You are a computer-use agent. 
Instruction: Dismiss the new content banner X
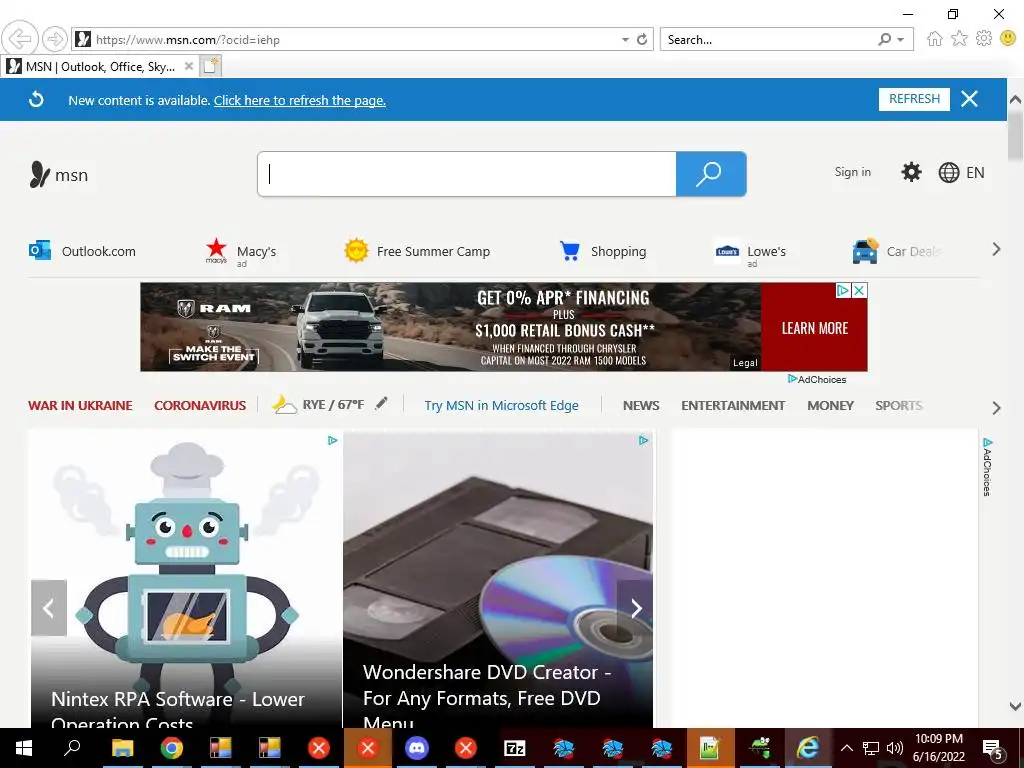pyautogui.click(x=969, y=99)
